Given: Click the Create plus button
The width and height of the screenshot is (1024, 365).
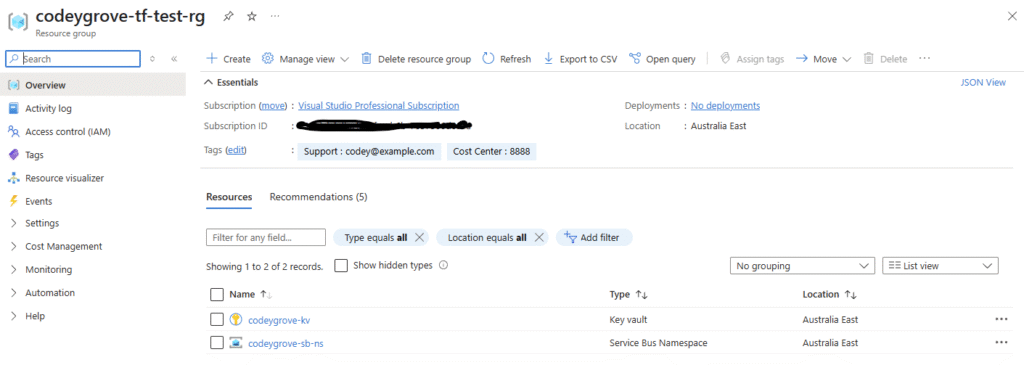Looking at the screenshot, I should coord(229,59).
